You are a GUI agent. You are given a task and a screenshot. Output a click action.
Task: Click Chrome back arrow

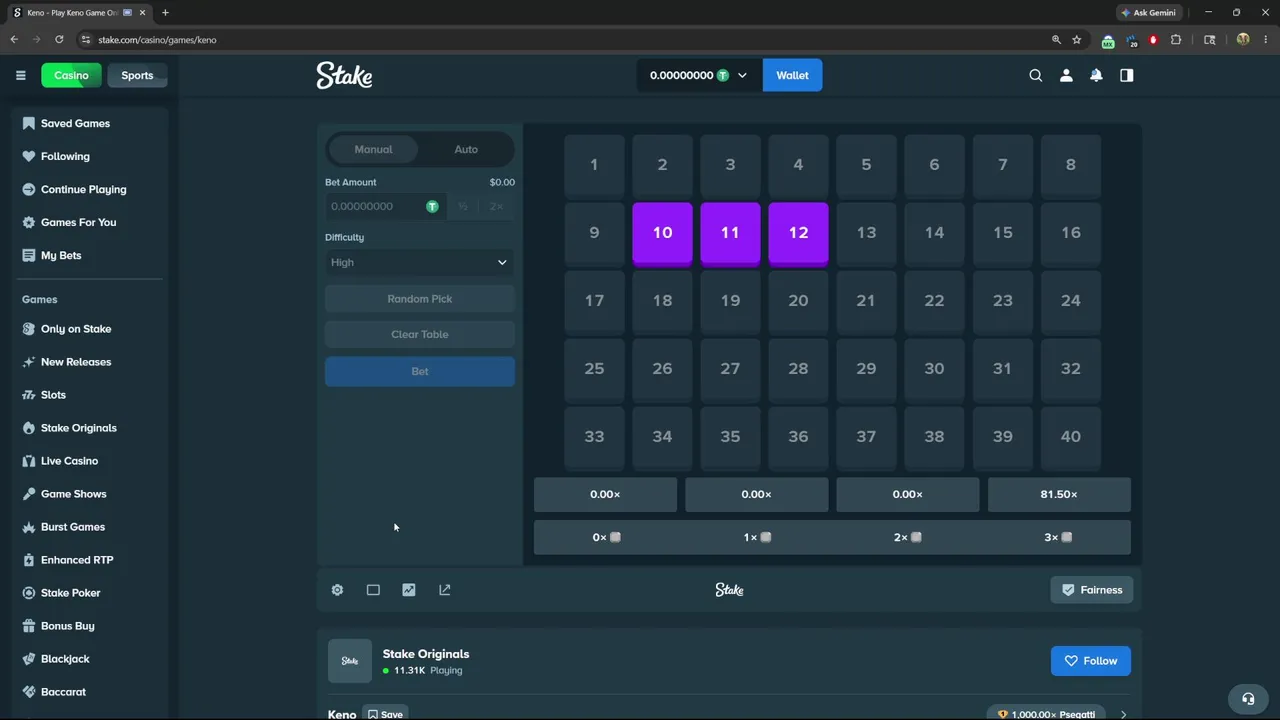pos(14,40)
